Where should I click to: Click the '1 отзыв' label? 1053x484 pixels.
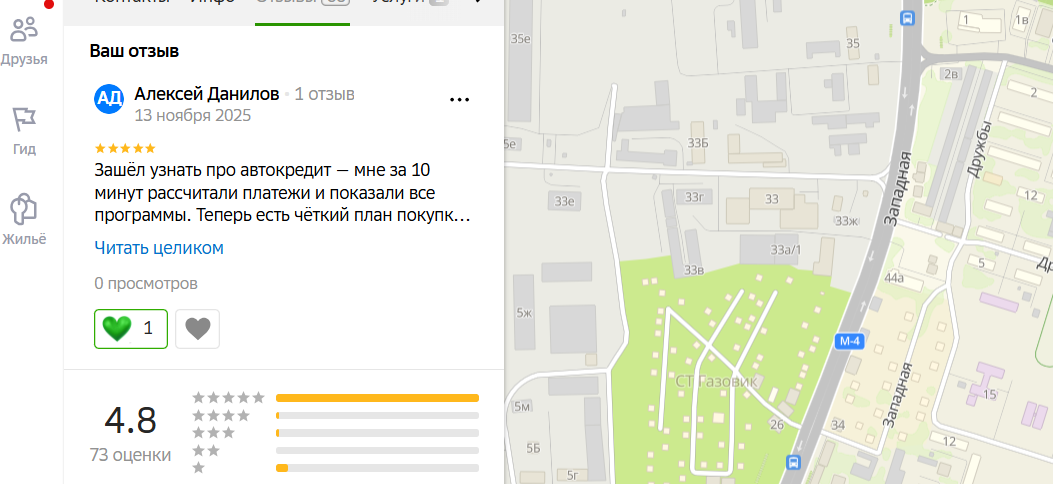tap(324, 94)
